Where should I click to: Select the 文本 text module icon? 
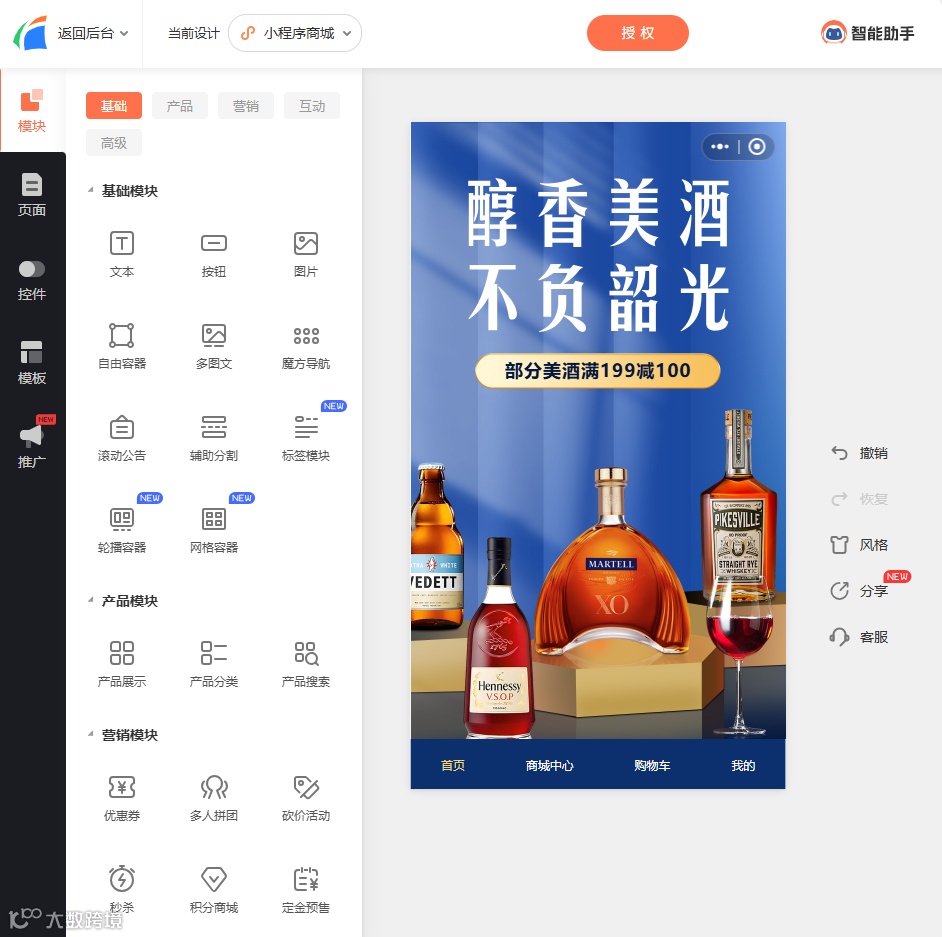[122, 243]
